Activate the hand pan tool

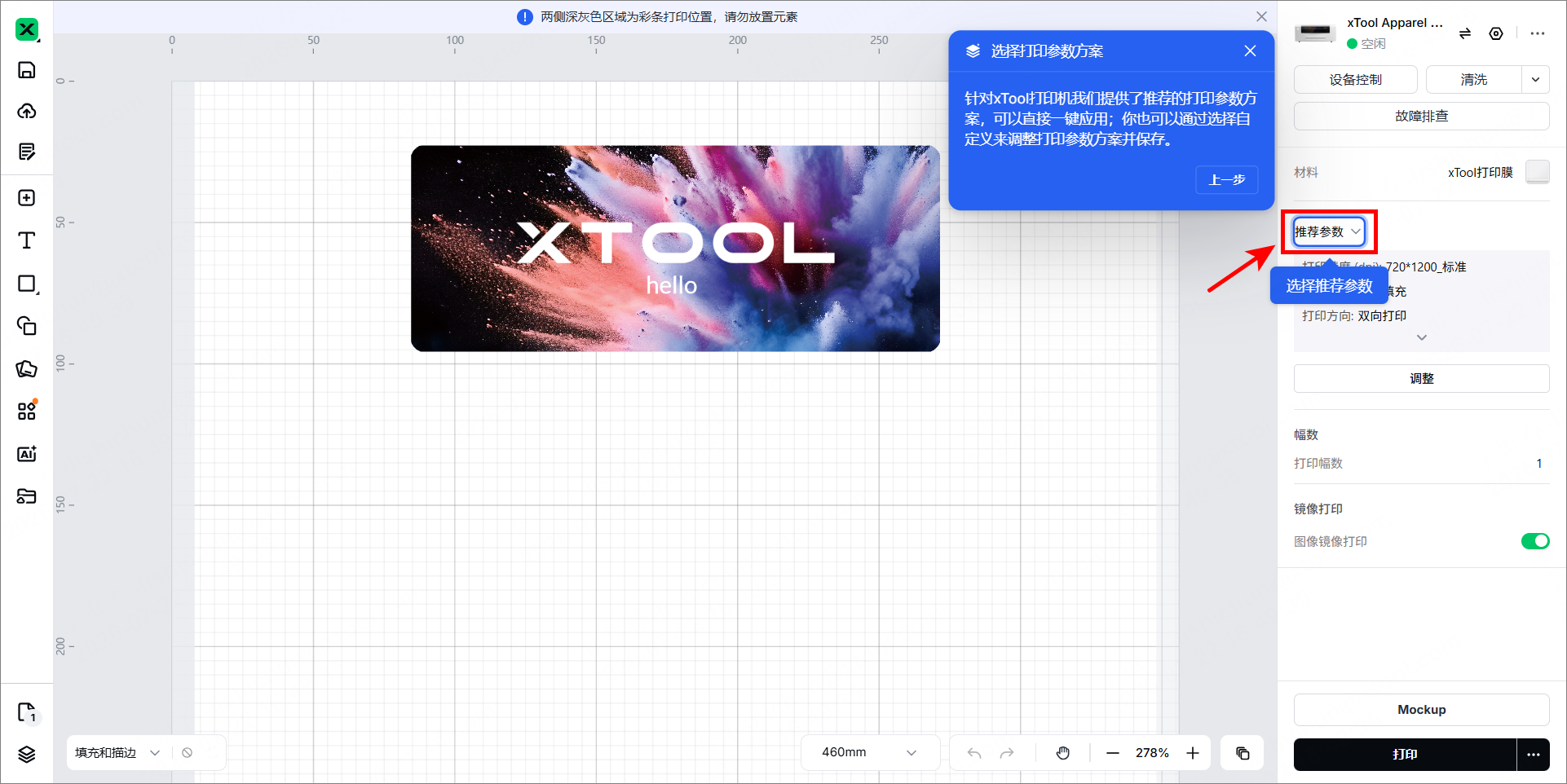click(1063, 753)
